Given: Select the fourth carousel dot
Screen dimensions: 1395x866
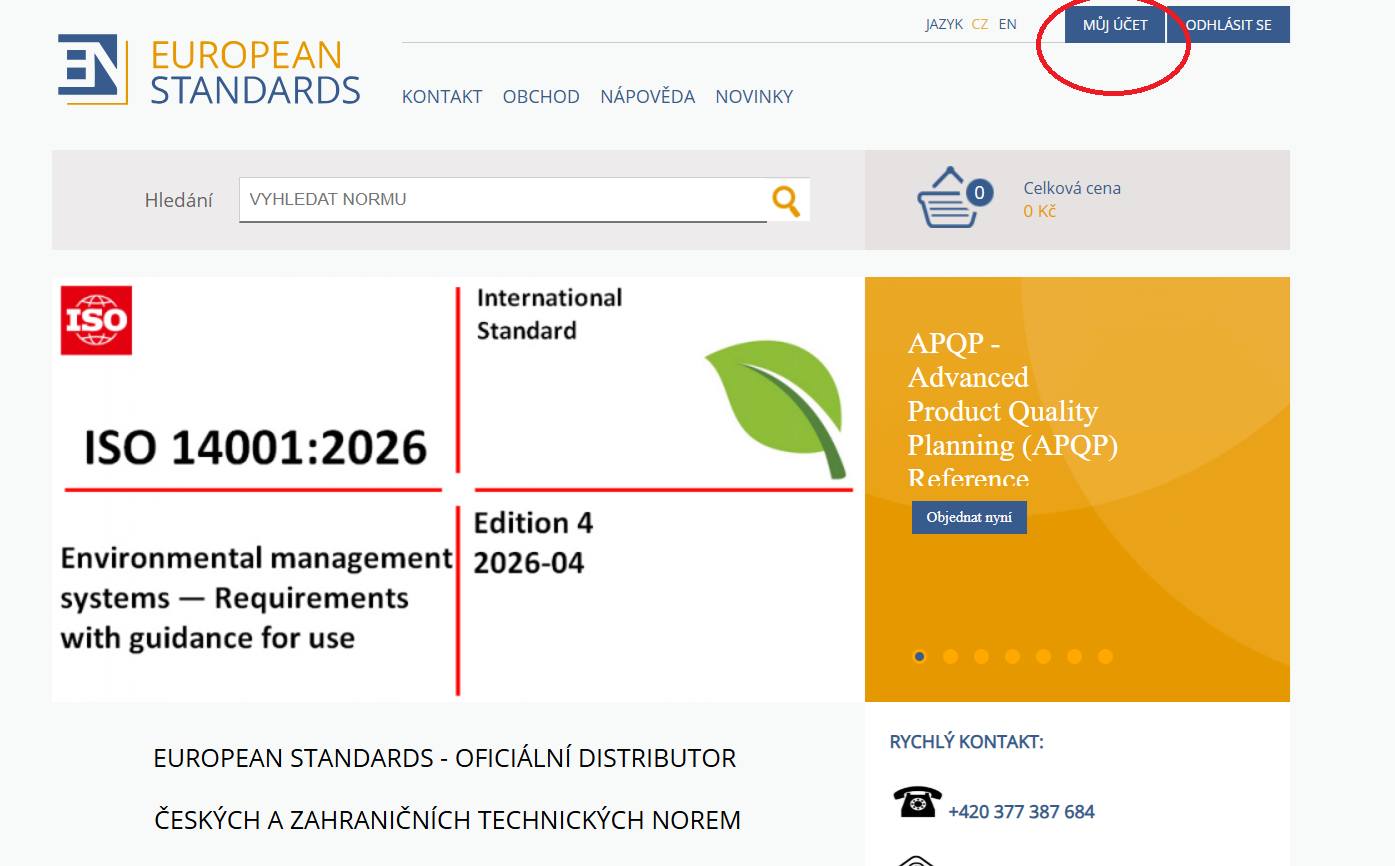Looking at the screenshot, I should click(1012, 657).
